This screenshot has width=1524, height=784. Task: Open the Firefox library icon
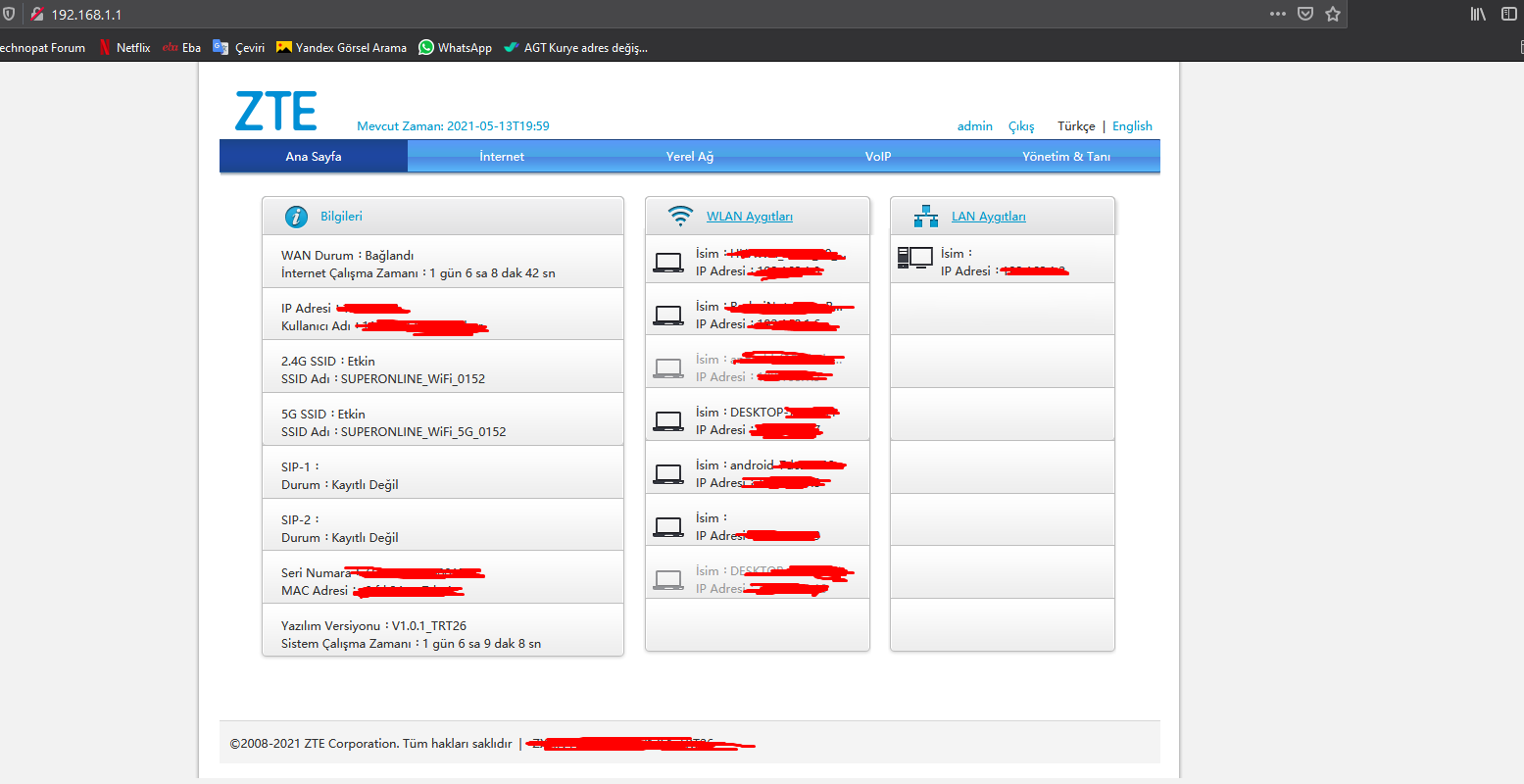[1478, 14]
